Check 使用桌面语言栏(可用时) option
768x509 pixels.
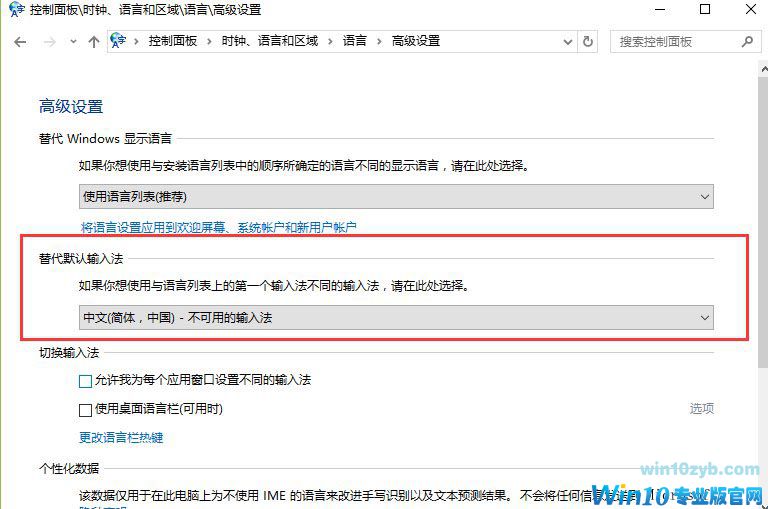pos(85,410)
